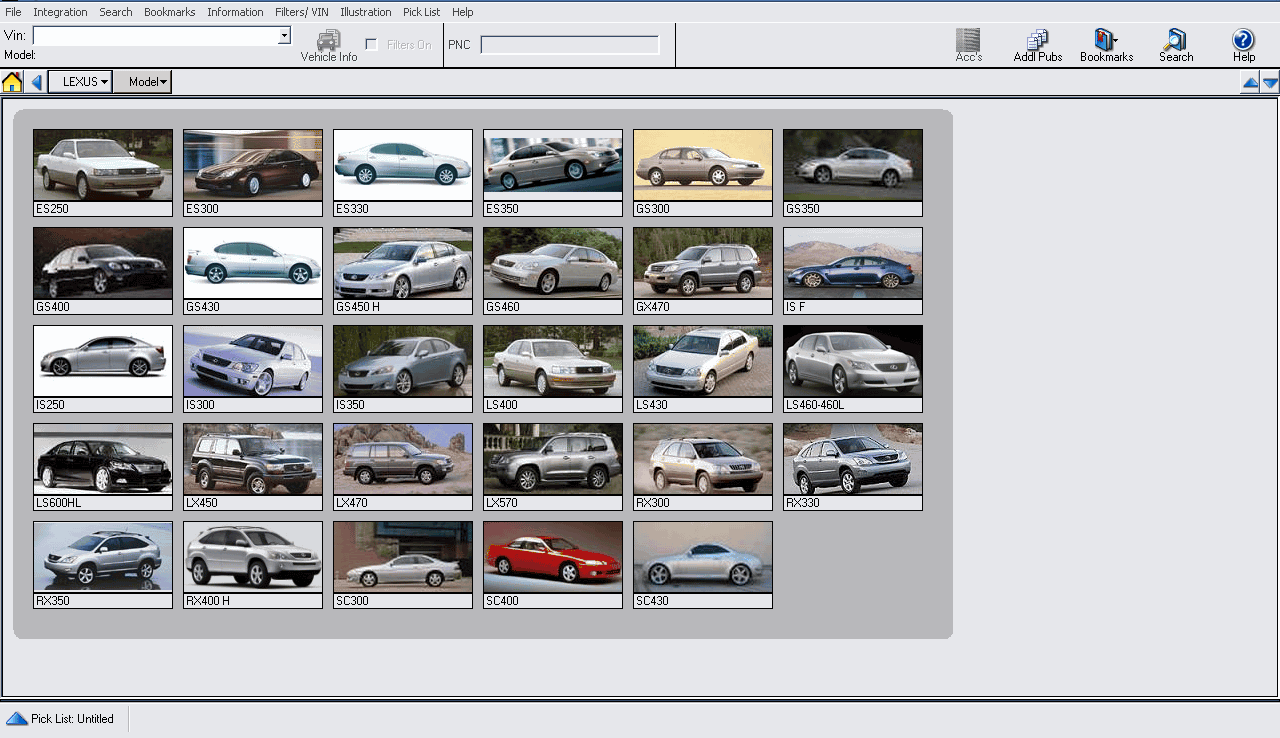Screen dimensions: 1280x738
Task: Open the Vin combo box list arrow
Action: (284, 36)
